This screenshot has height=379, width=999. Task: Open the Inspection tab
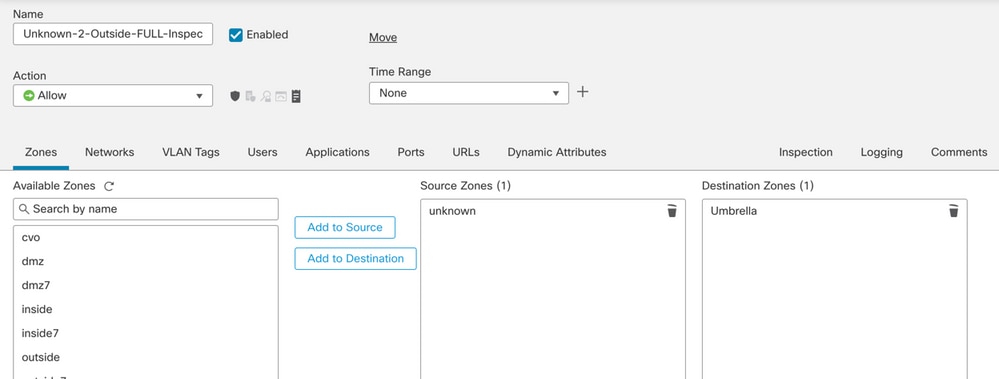(806, 152)
